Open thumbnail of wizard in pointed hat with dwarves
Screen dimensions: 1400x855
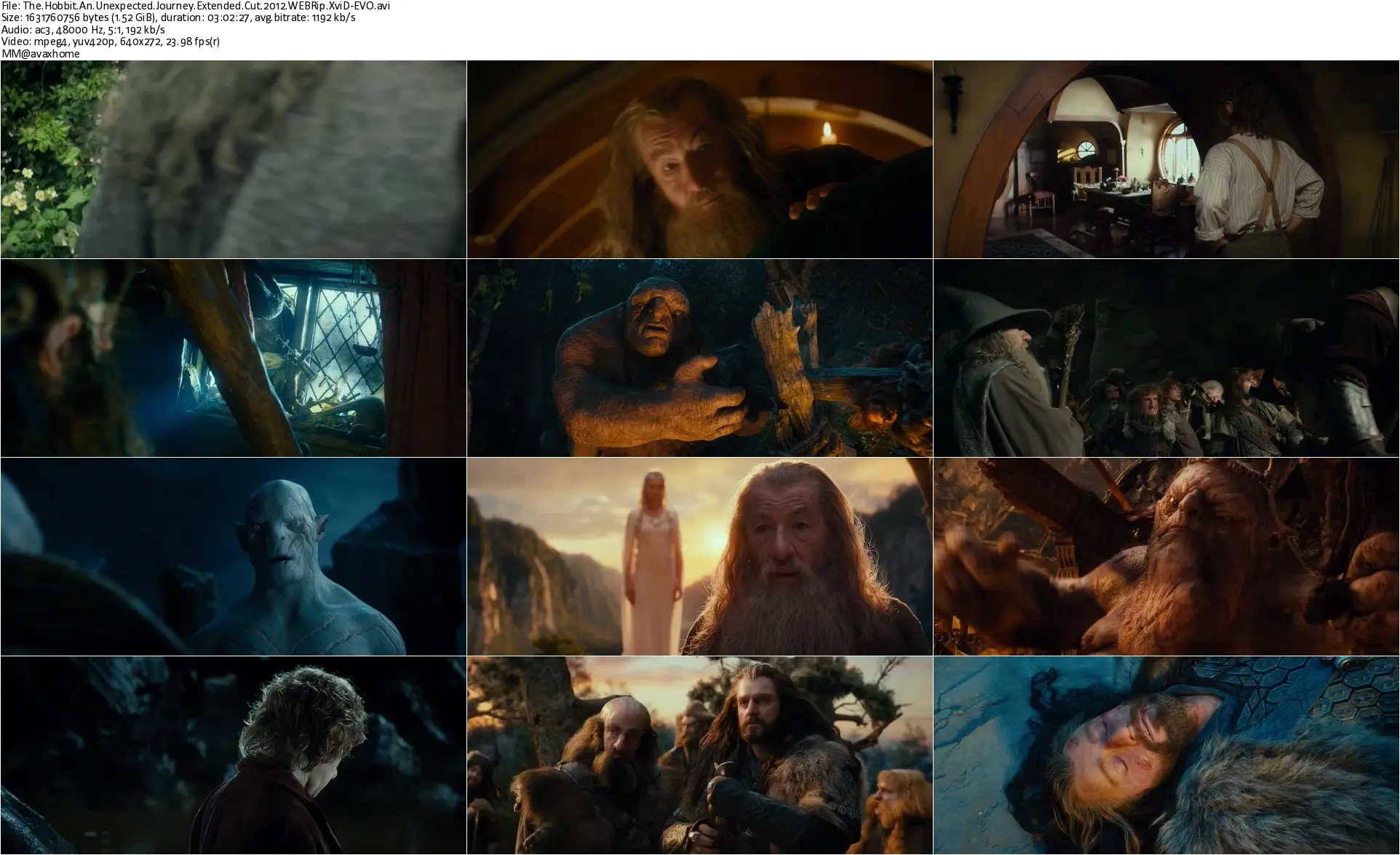(x=1166, y=358)
